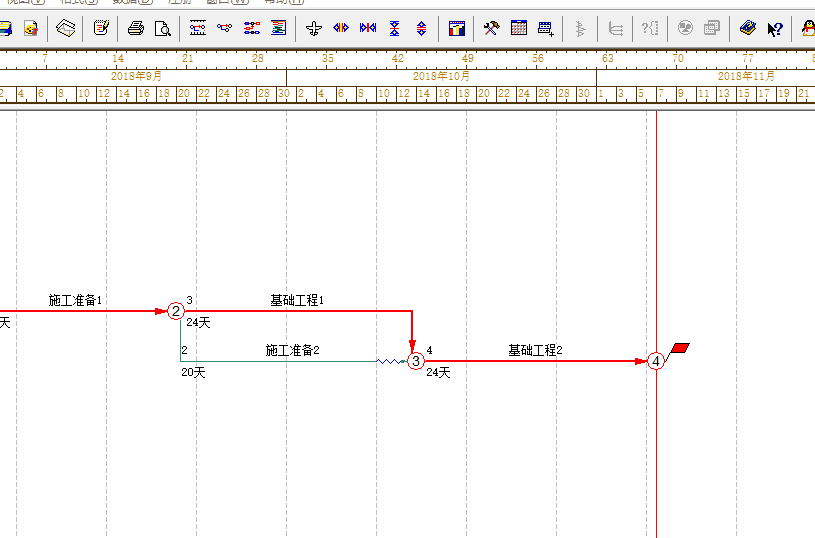Screen dimensions: 815x538
Task: Click the notepad with pencil icon
Action: tap(101, 28)
